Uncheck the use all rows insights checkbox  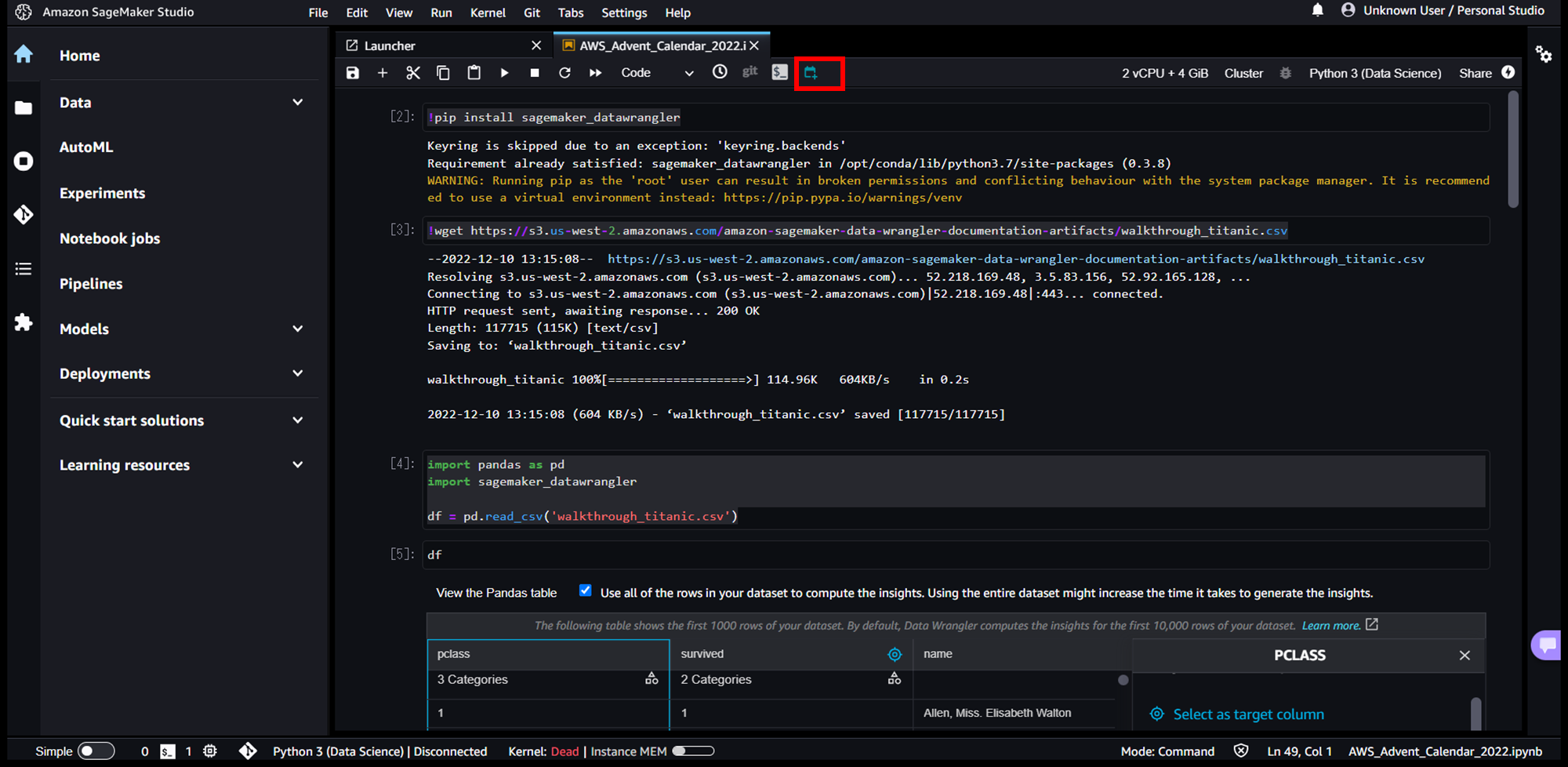[x=585, y=591]
